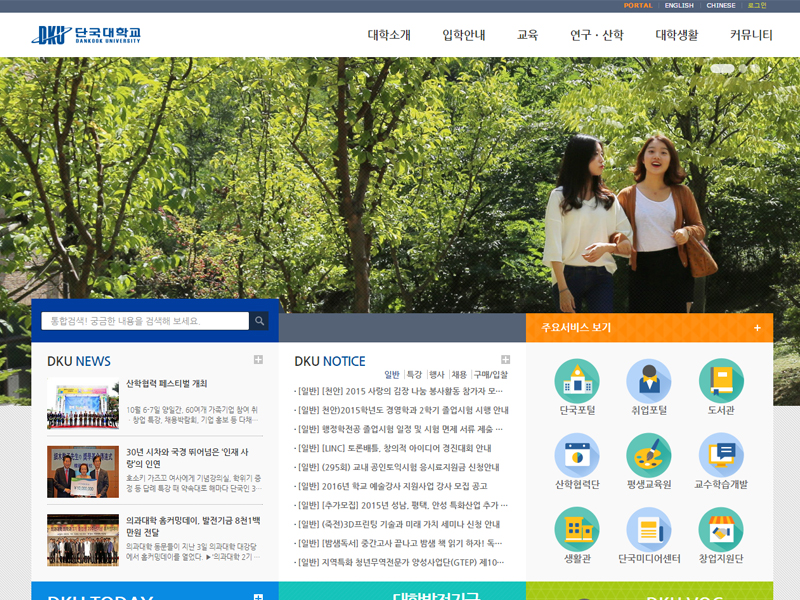Click the DKU university logo
The height and width of the screenshot is (600, 800).
coord(75,33)
